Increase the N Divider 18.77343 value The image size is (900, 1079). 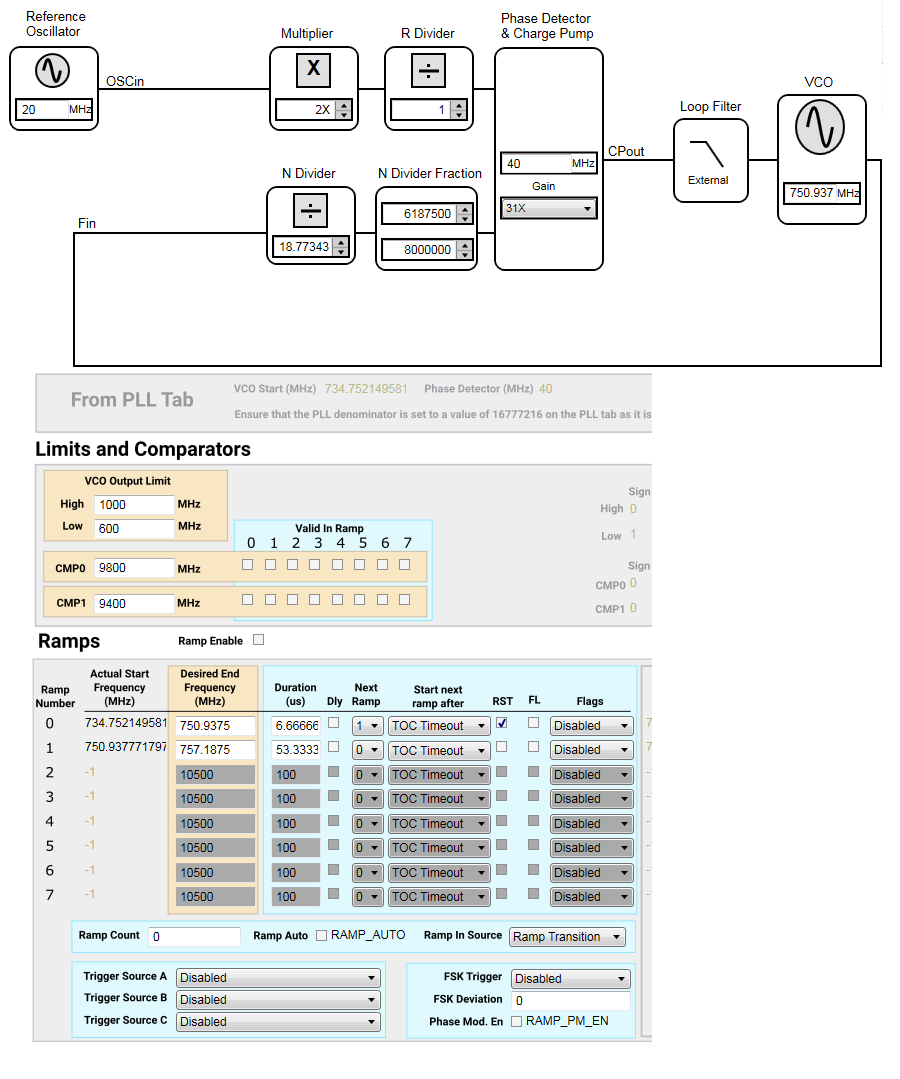341,242
